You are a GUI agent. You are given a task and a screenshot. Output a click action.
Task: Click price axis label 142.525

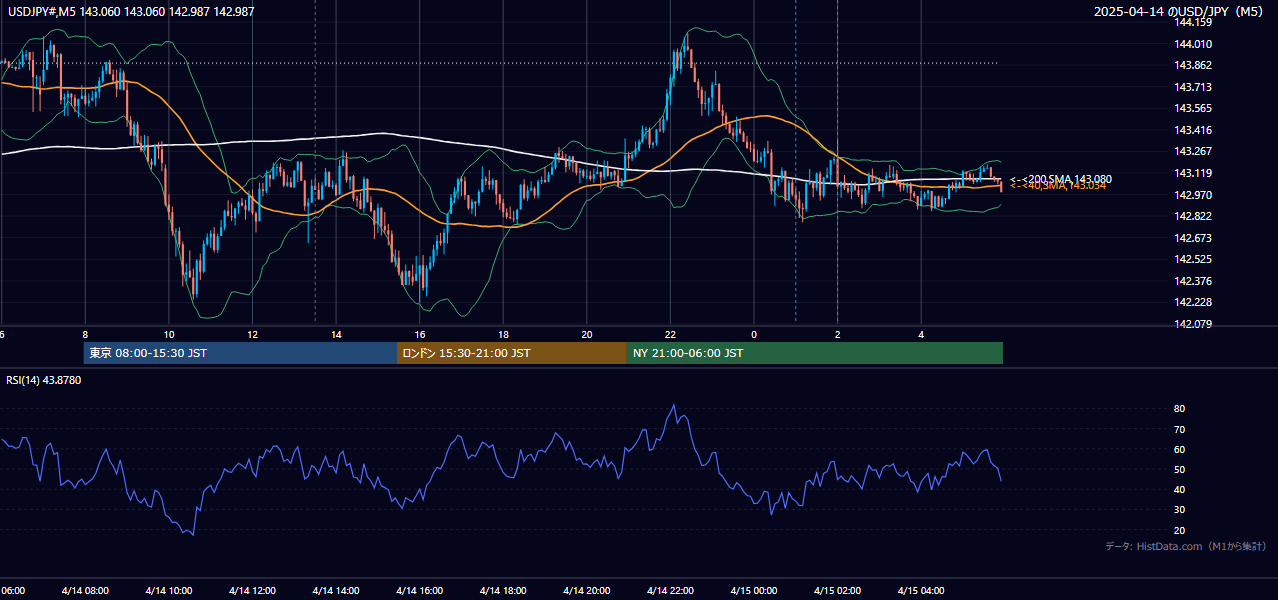click(x=1194, y=259)
